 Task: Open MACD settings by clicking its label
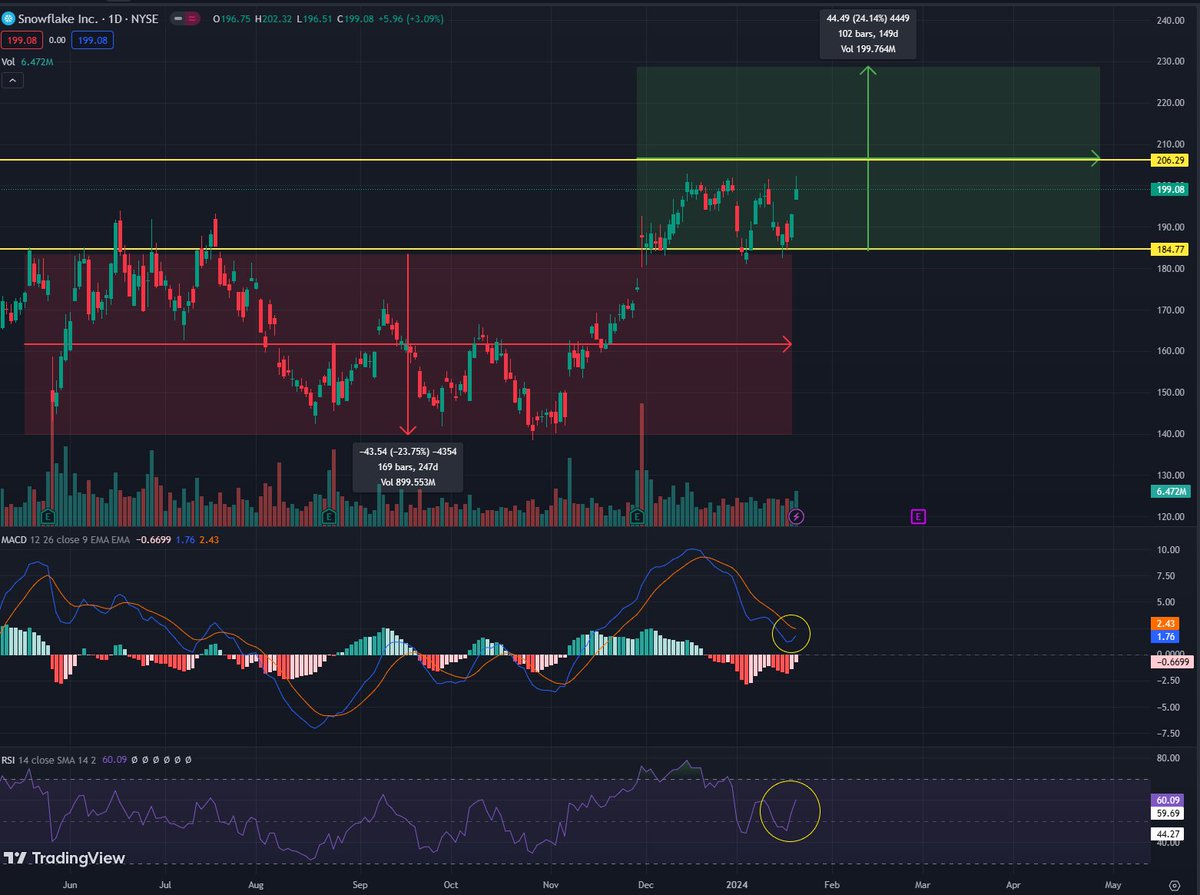pyautogui.click(x=12, y=539)
